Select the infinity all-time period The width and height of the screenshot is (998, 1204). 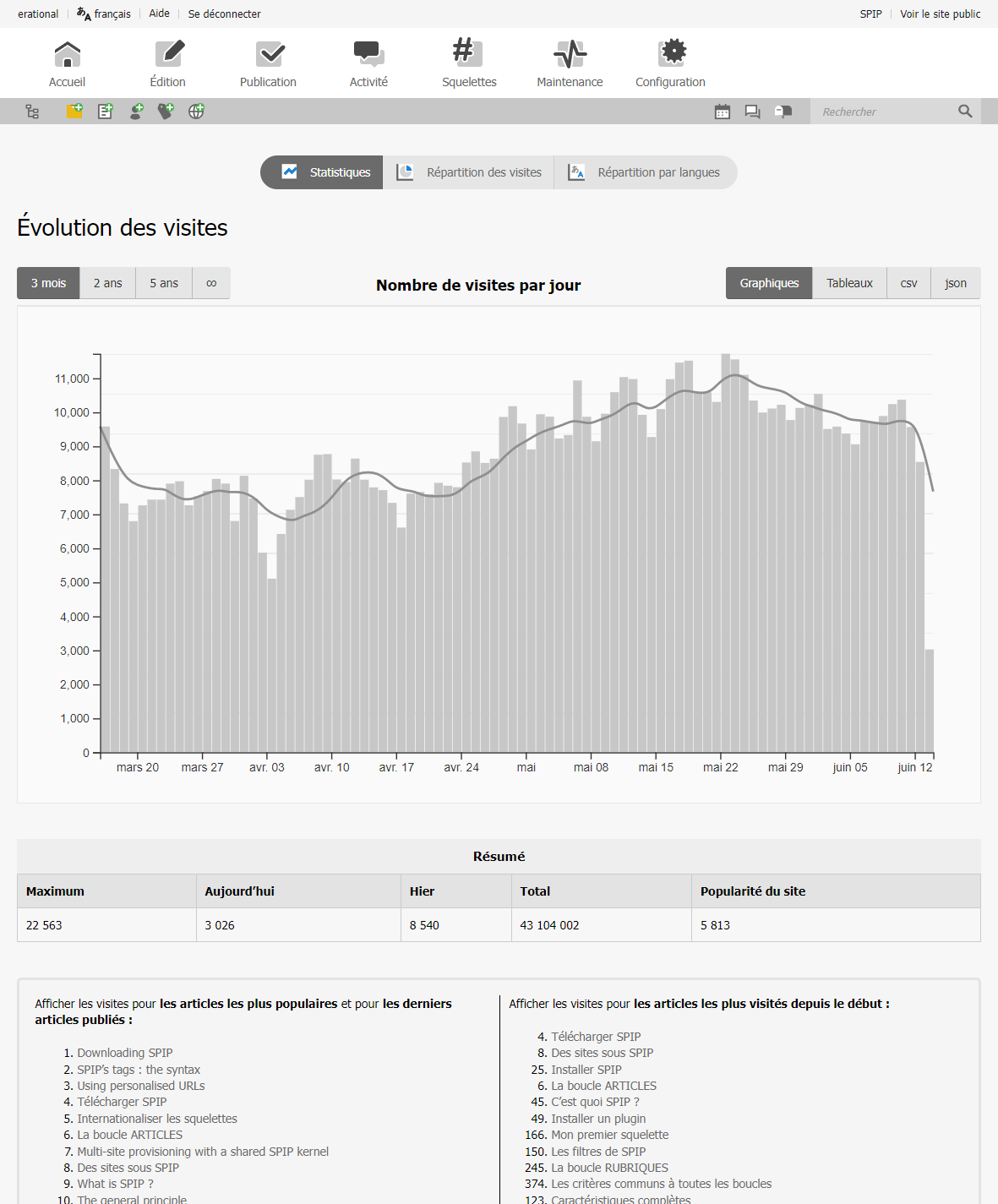[x=211, y=283]
